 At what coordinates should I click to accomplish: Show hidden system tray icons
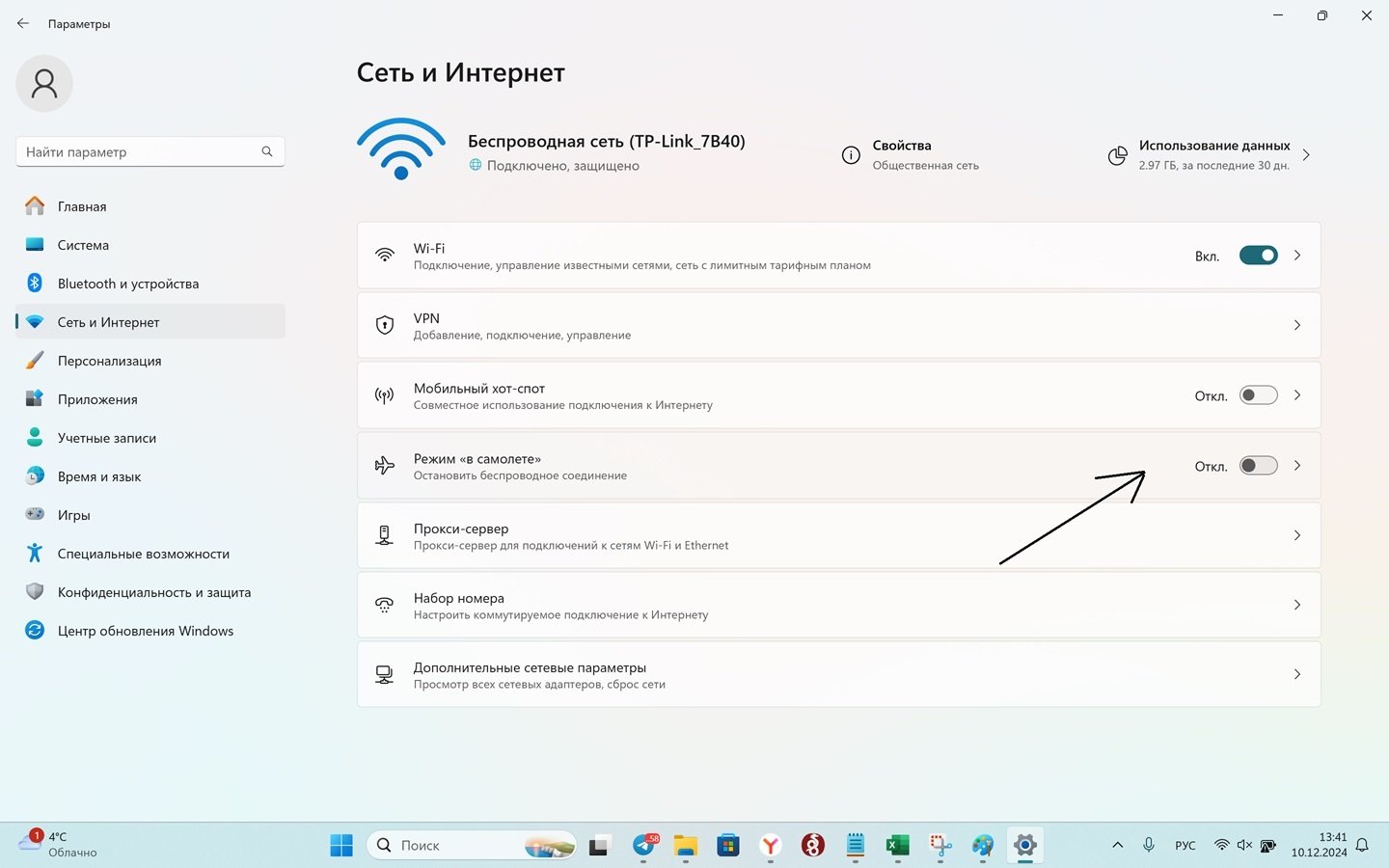1117,845
